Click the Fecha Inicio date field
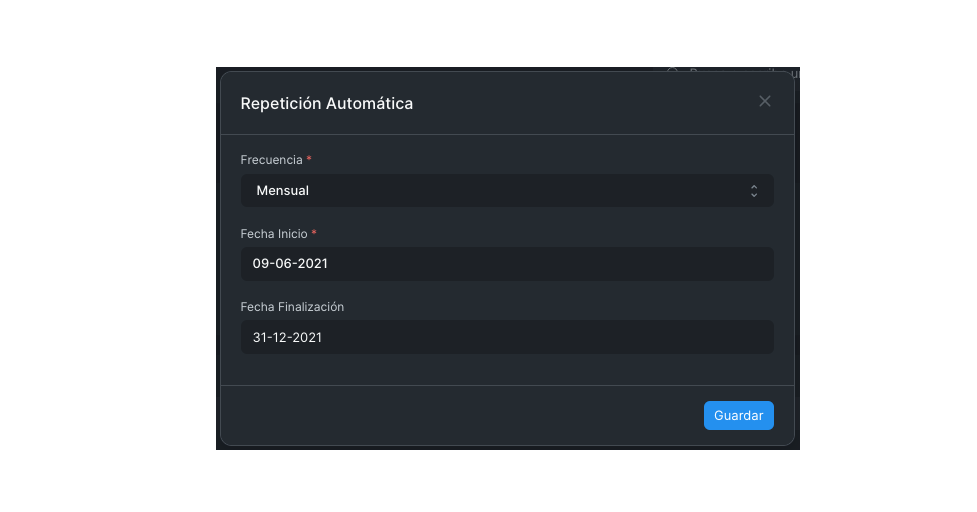Image resolution: width=977 pixels, height=512 pixels. (506, 264)
